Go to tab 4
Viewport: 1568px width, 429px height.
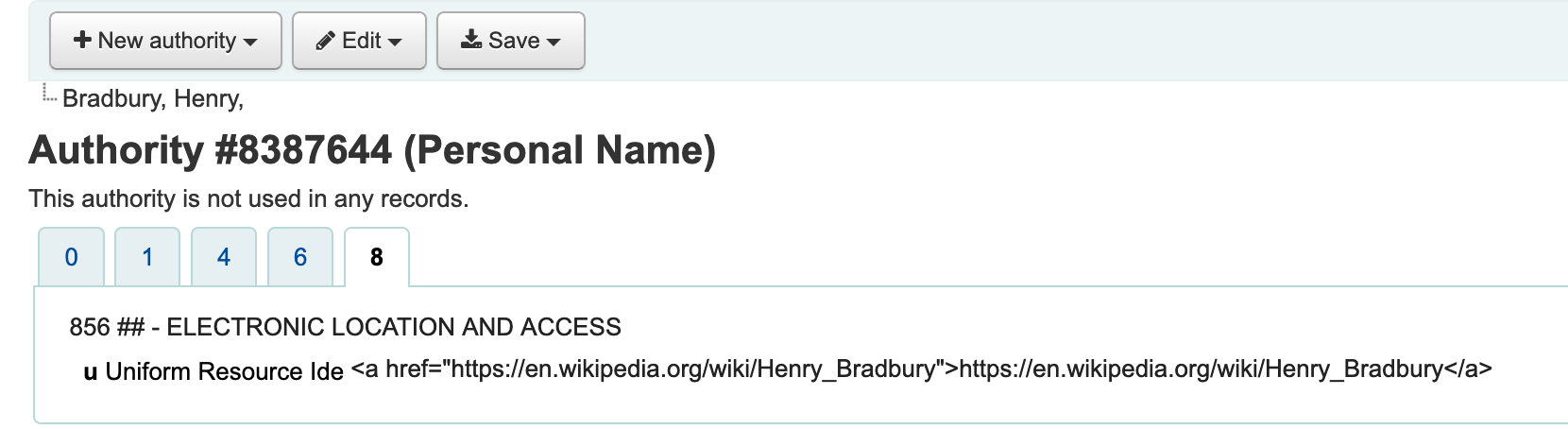click(224, 257)
